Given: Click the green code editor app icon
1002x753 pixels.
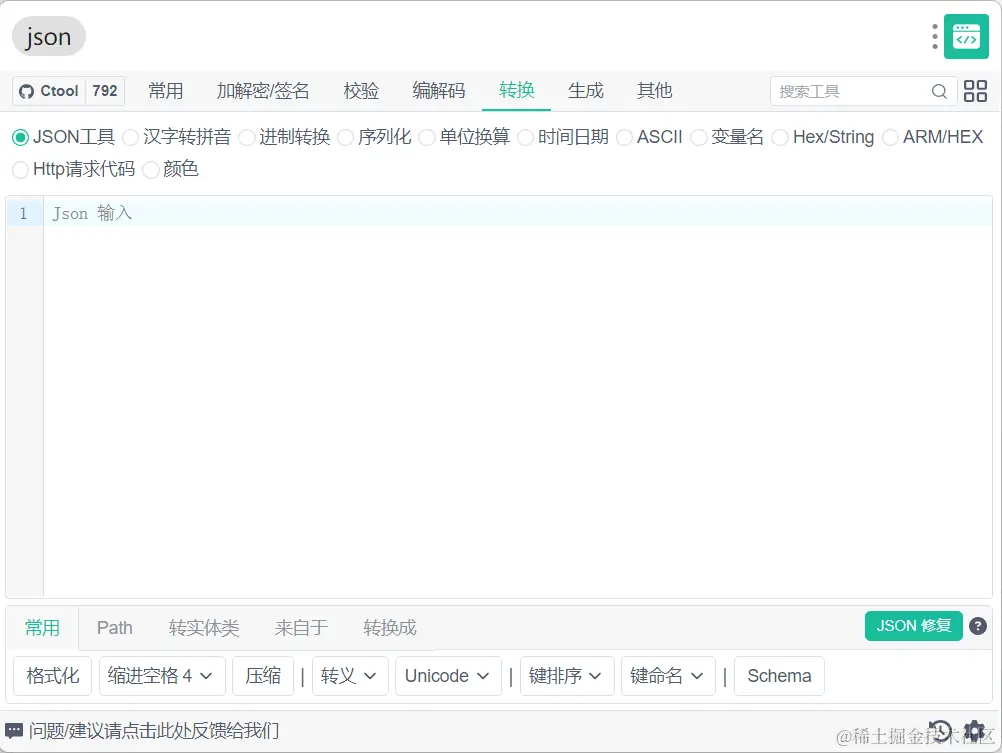Looking at the screenshot, I should pyautogui.click(x=965, y=36).
